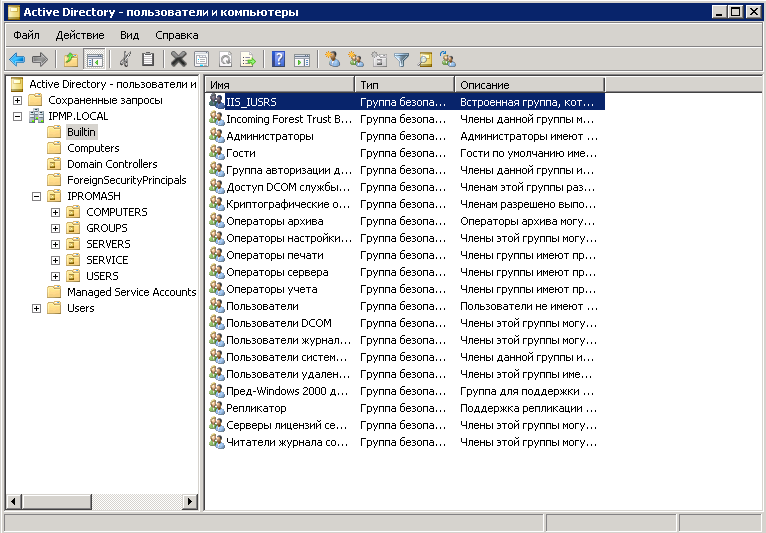Click domain icon next to IPMP.LOCAL
The width and height of the screenshot is (766, 533).
pyautogui.click(x=37, y=116)
